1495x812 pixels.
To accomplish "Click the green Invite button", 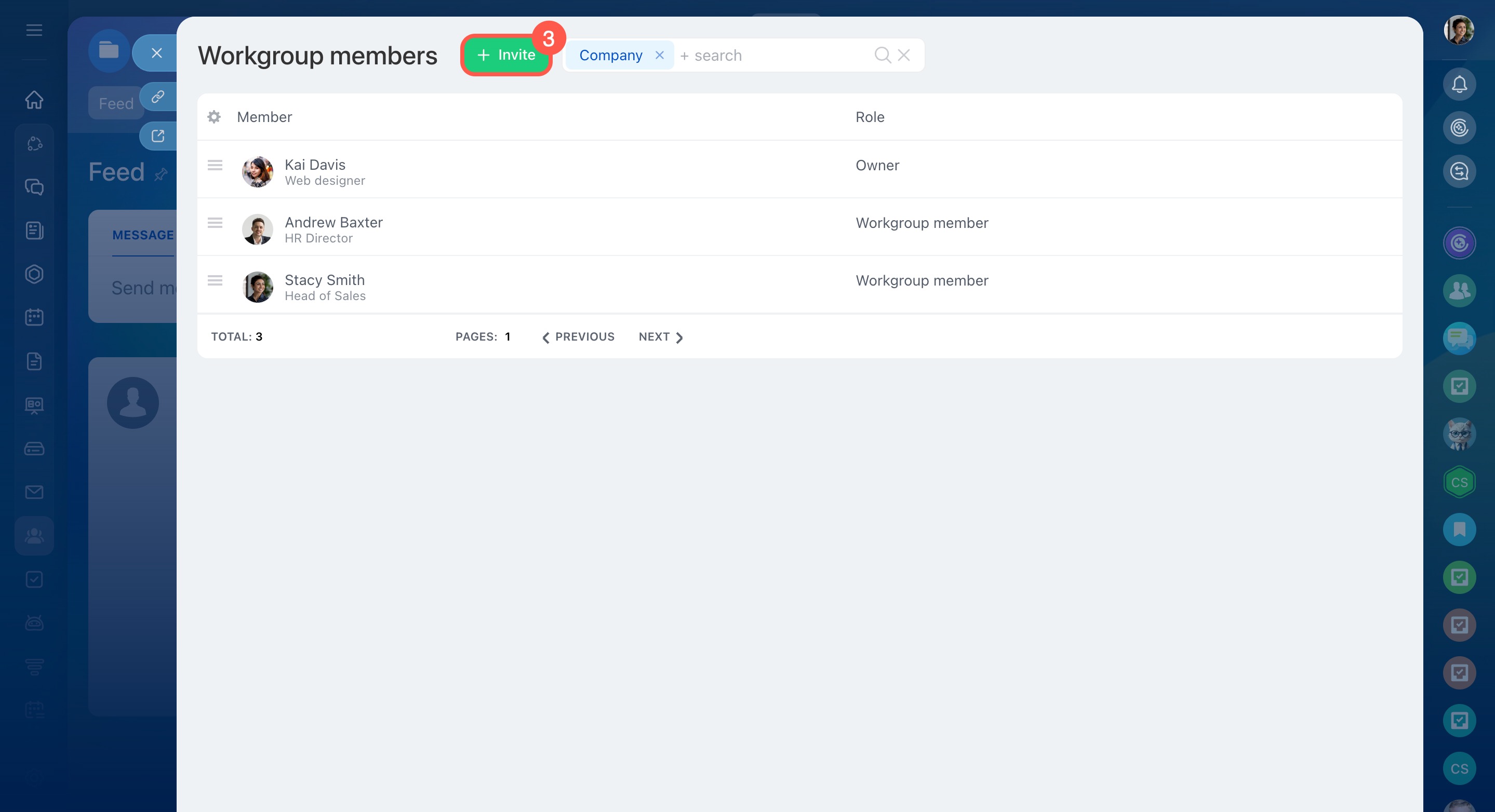I will [505, 55].
